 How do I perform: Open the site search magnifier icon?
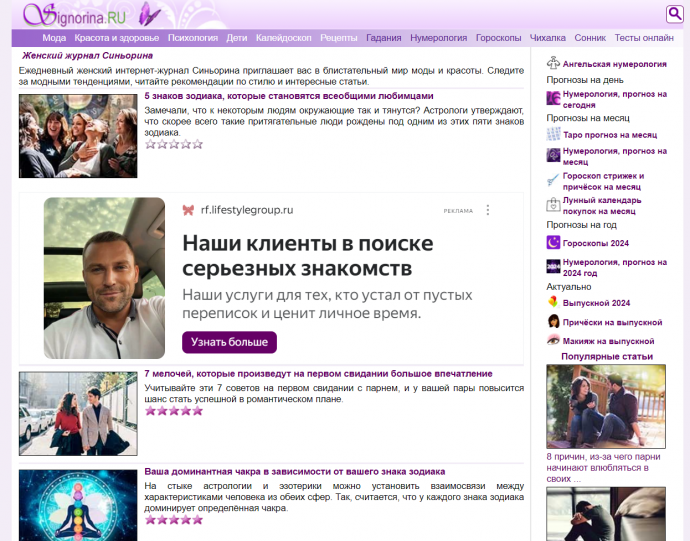(x=675, y=14)
